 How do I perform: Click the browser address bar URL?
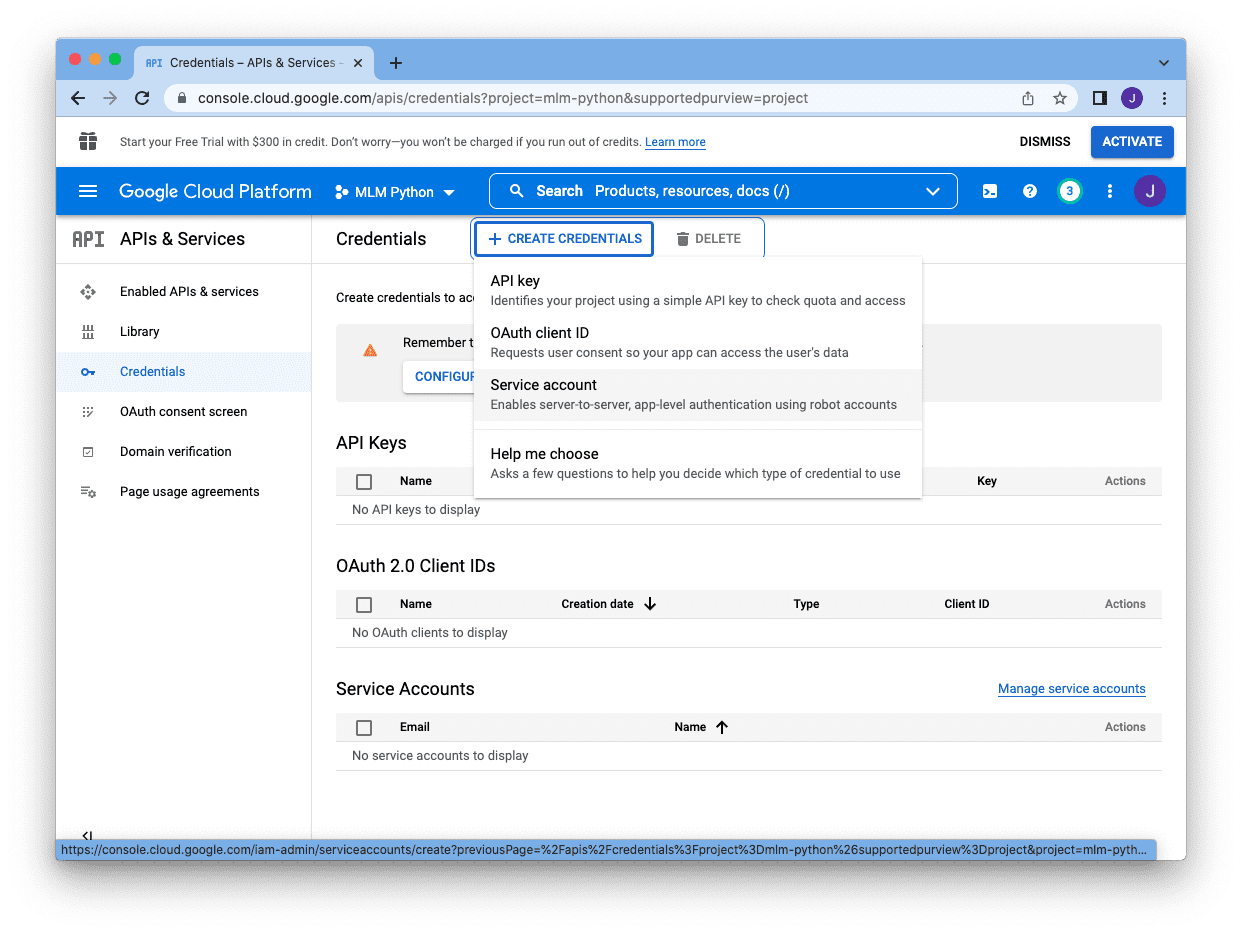coord(503,98)
